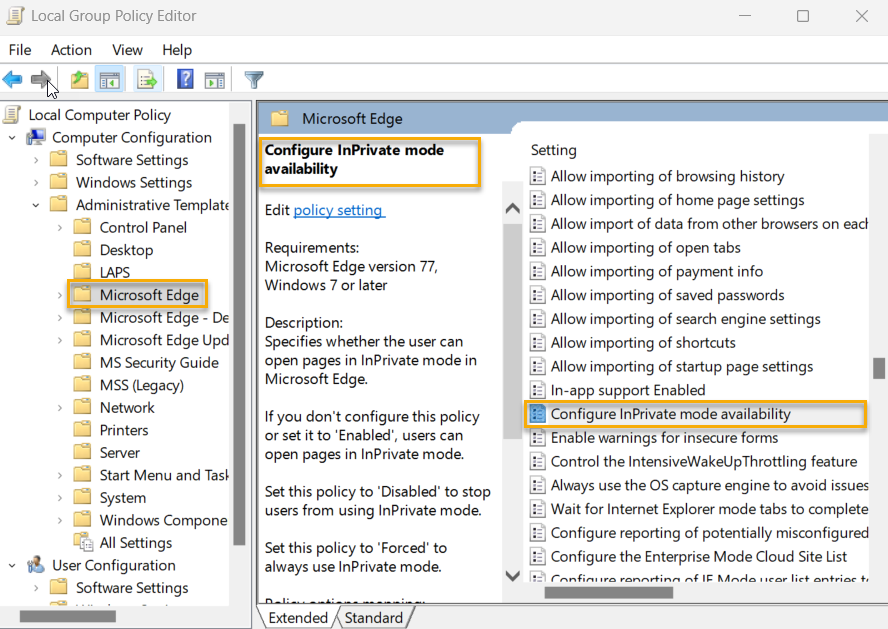Click the Filter icon on the toolbar

[x=253, y=79]
